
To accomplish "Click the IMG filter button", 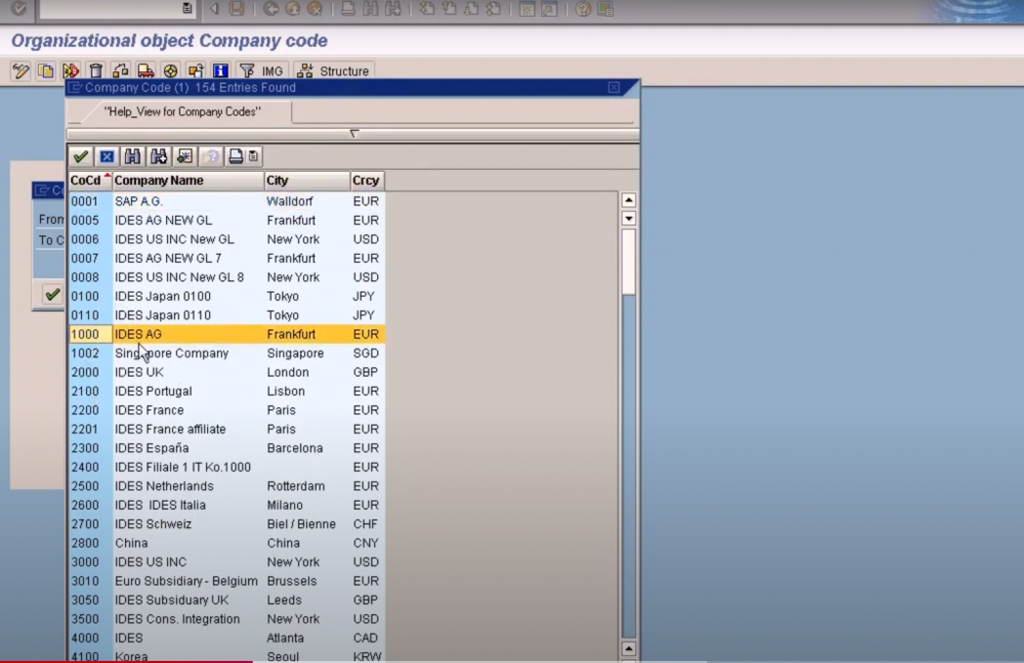I will (262, 71).
